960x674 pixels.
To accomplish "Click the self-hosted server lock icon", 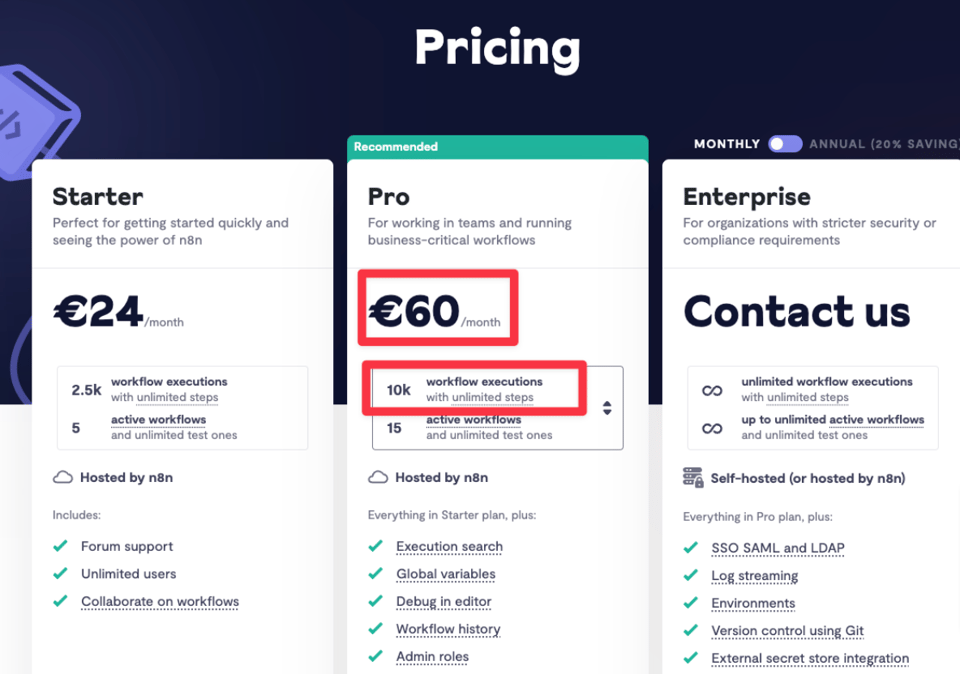I will click(693, 477).
